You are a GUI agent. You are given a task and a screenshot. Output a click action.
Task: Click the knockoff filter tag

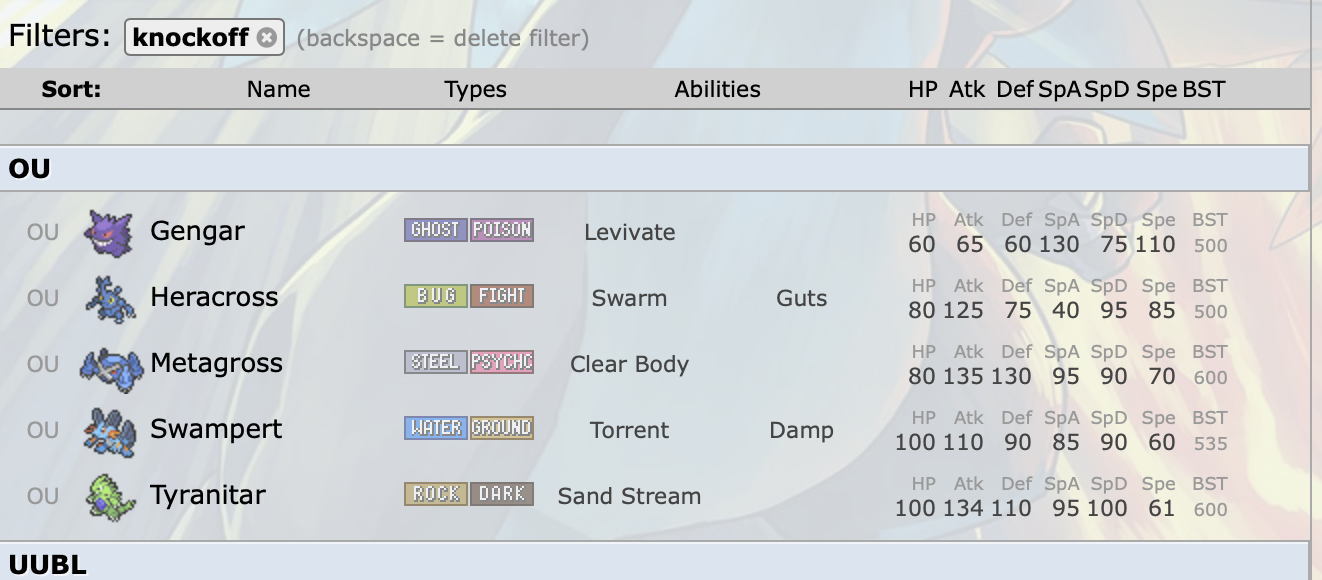193,38
